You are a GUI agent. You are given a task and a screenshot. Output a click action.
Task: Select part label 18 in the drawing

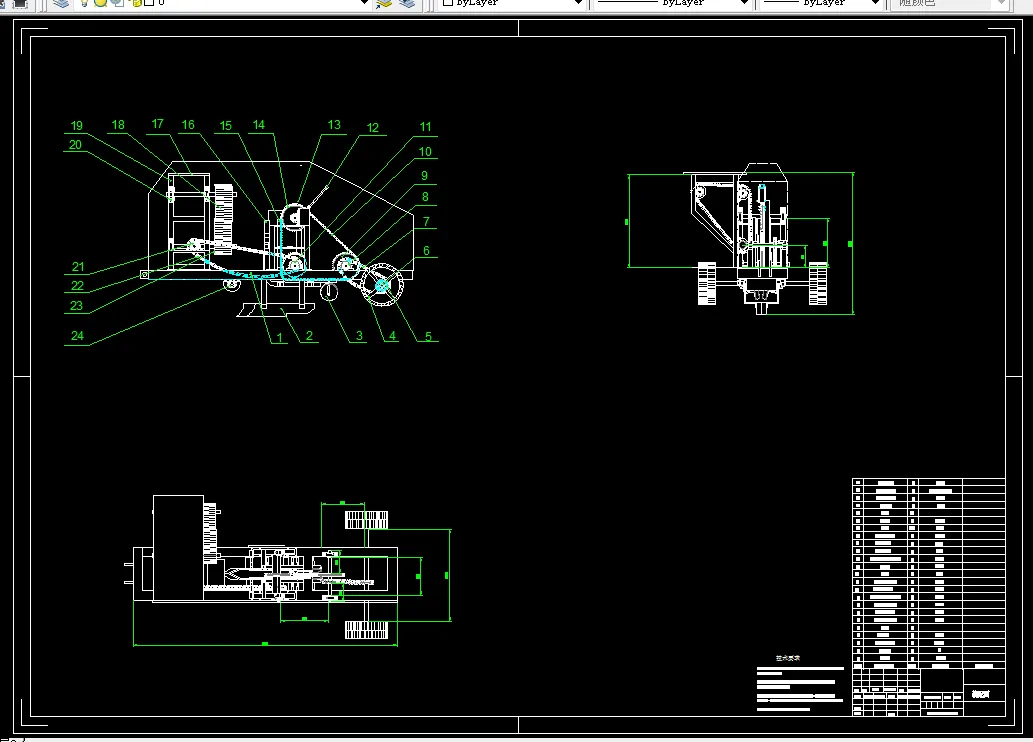coord(118,125)
